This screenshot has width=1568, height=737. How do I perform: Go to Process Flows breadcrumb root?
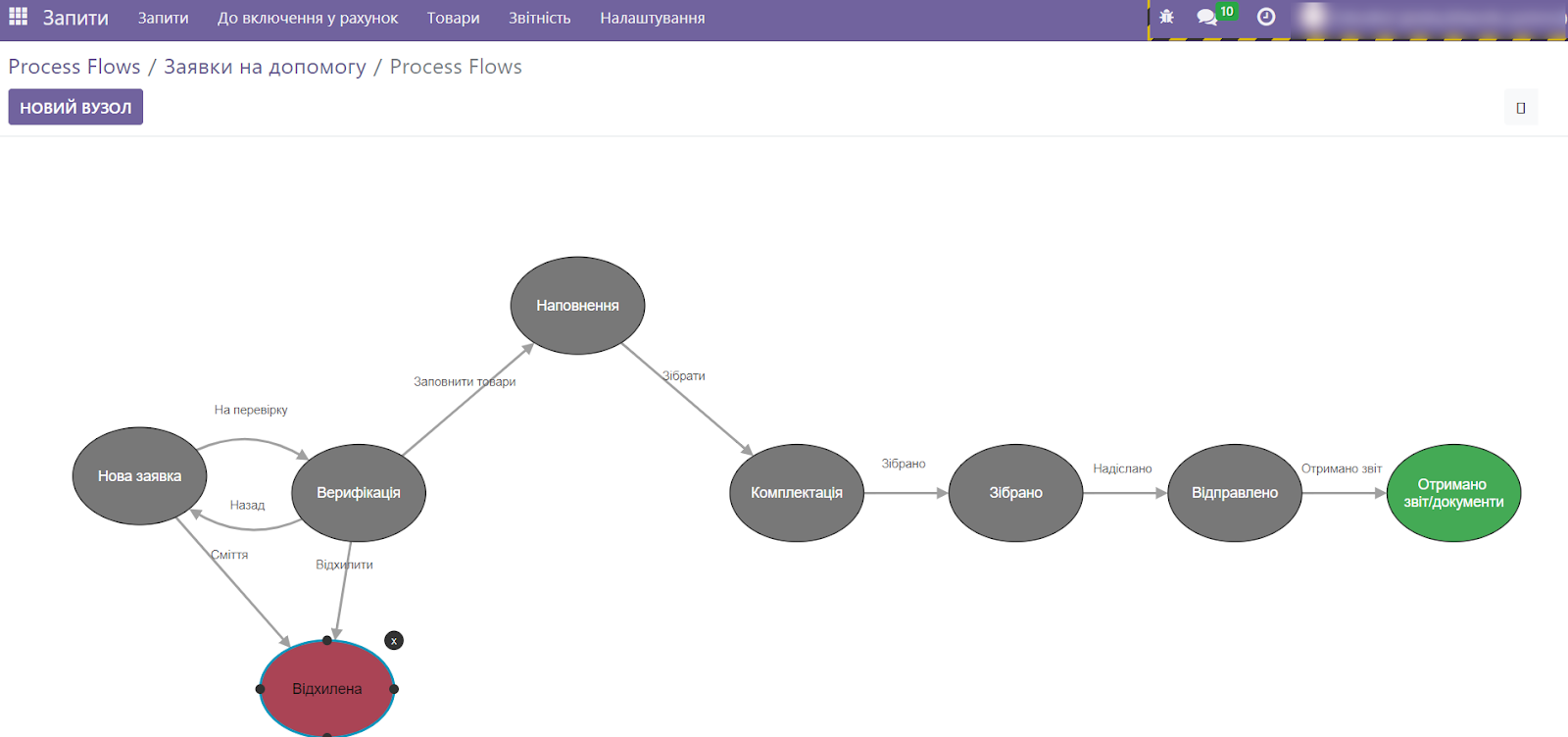[x=74, y=67]
